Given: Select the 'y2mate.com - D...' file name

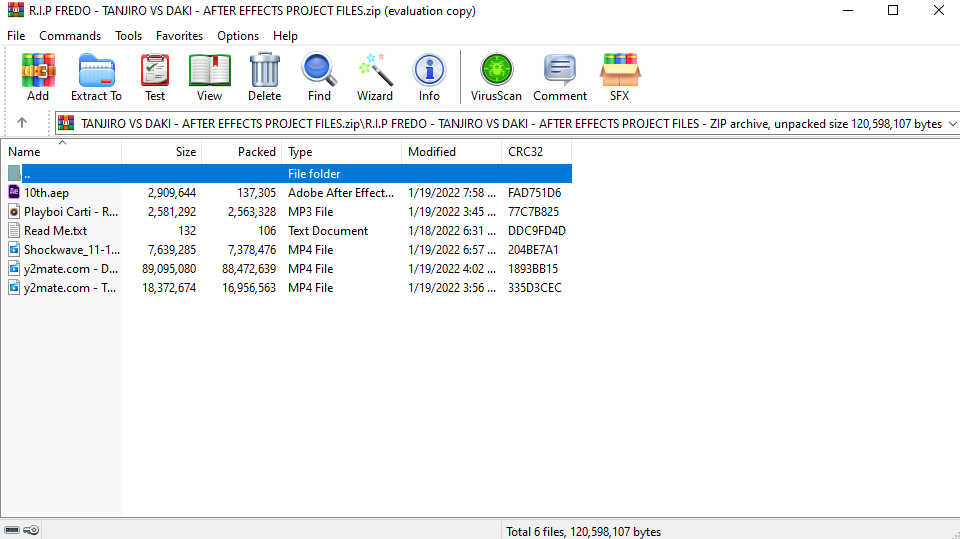Looking at the screenshot, I should [x=71, y=268].
